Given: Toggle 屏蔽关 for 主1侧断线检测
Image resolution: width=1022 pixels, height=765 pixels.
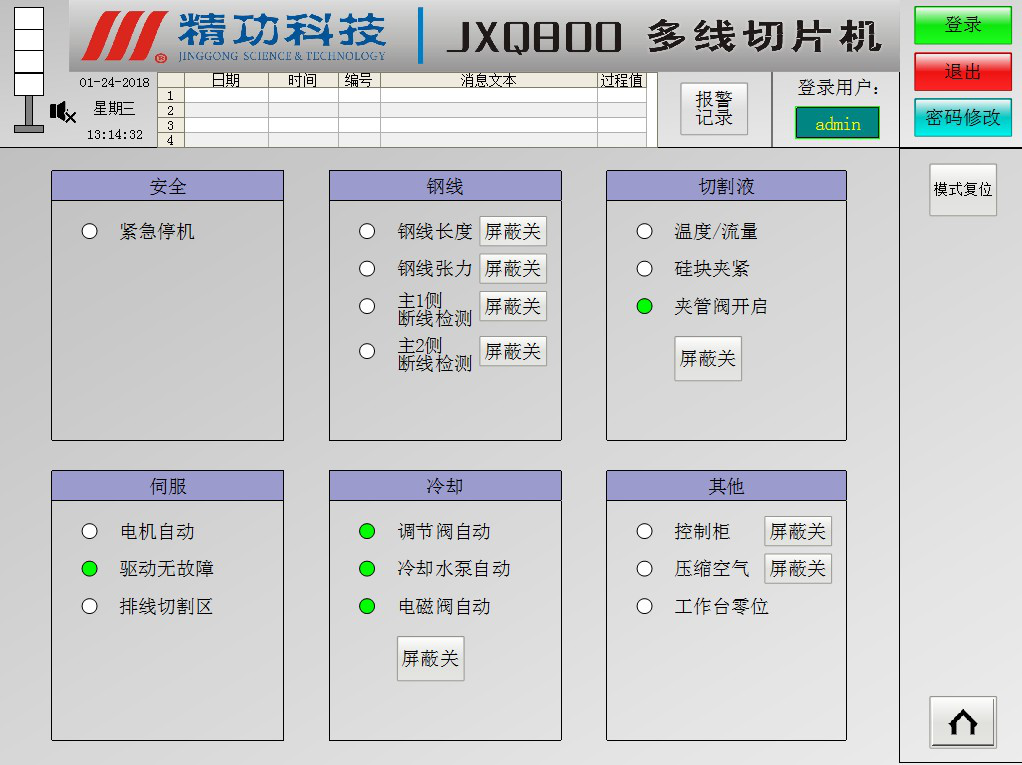Looking at the screenshot, I should (513, 306).
